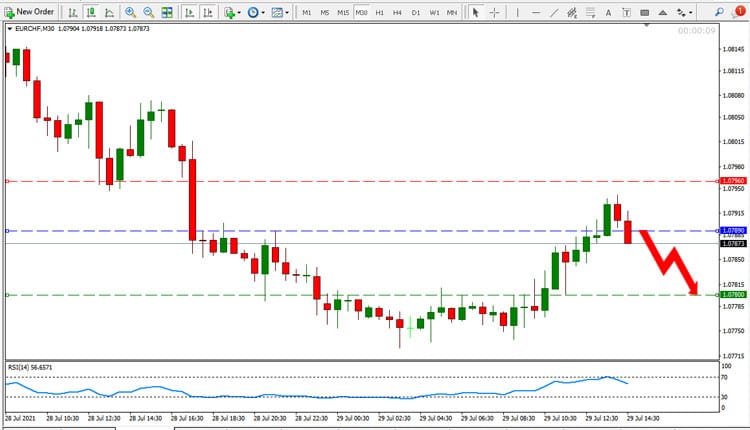750x430 pixels.
Task: Open the indicators list dropdown
Action: (232, 12)
